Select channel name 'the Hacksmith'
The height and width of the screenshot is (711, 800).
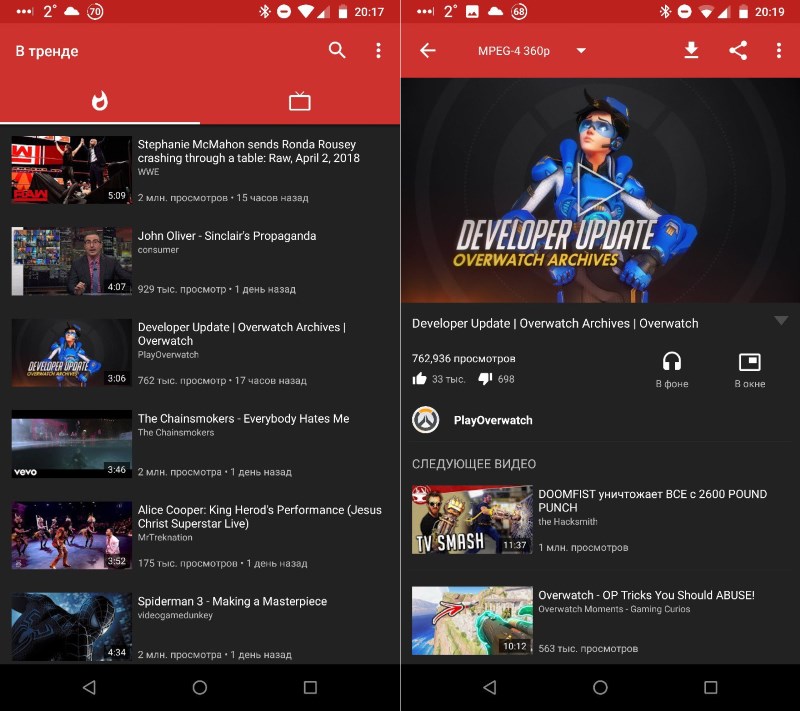click(568, 522)
